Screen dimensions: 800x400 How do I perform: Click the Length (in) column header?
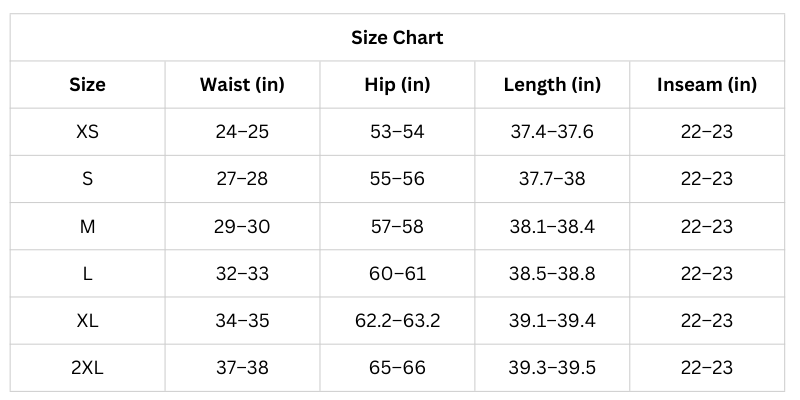552,85
